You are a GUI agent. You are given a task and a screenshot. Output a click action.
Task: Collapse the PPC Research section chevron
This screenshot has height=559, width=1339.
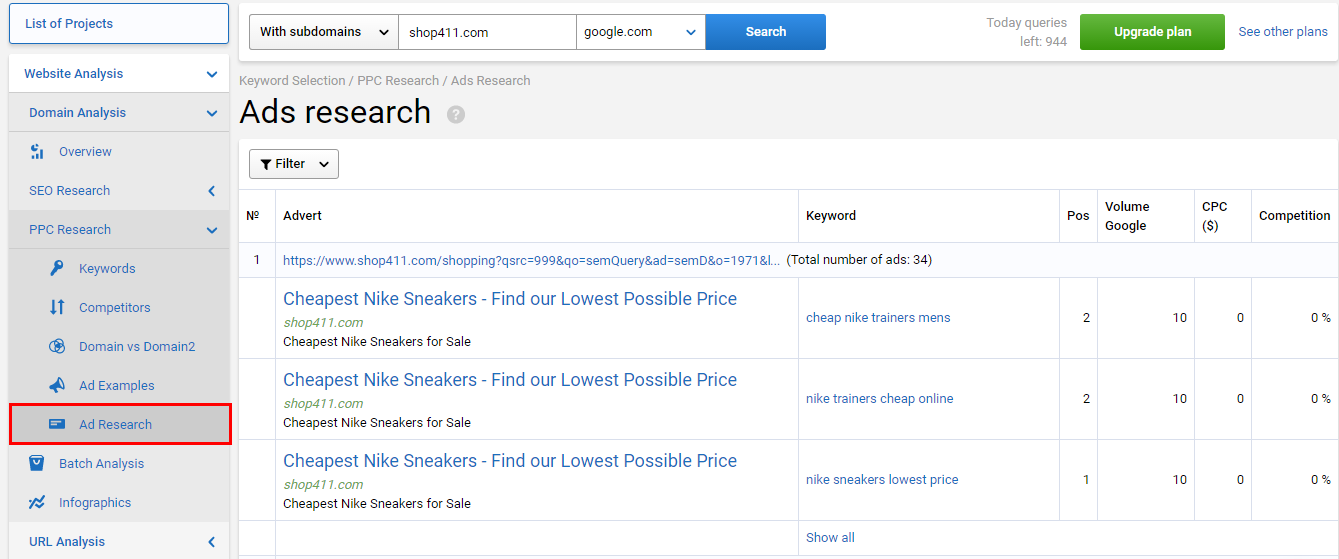coord(211,230)
